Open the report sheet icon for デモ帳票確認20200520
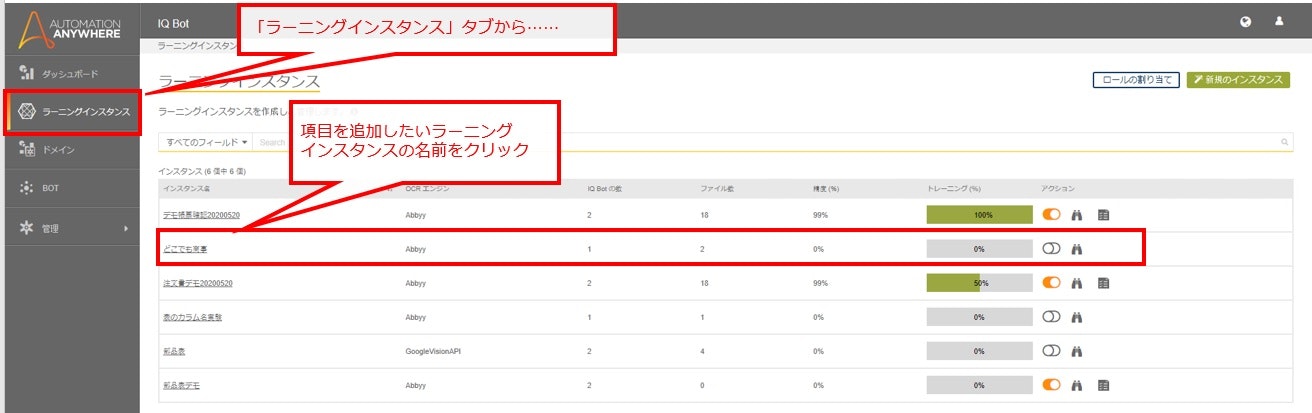 [1104, 215]
